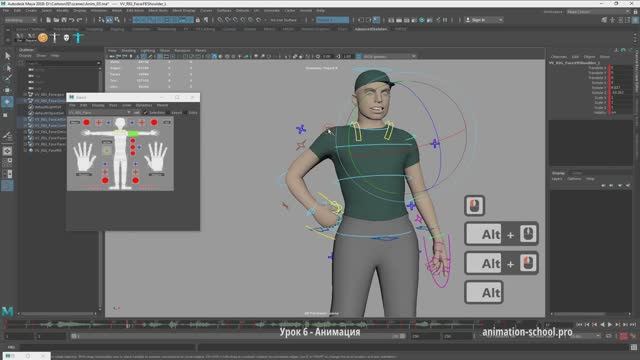Image resolution: width=640 pixels, height=360 pixels.
Task: Switch to four view layout icon
Action: pos(7,162)
